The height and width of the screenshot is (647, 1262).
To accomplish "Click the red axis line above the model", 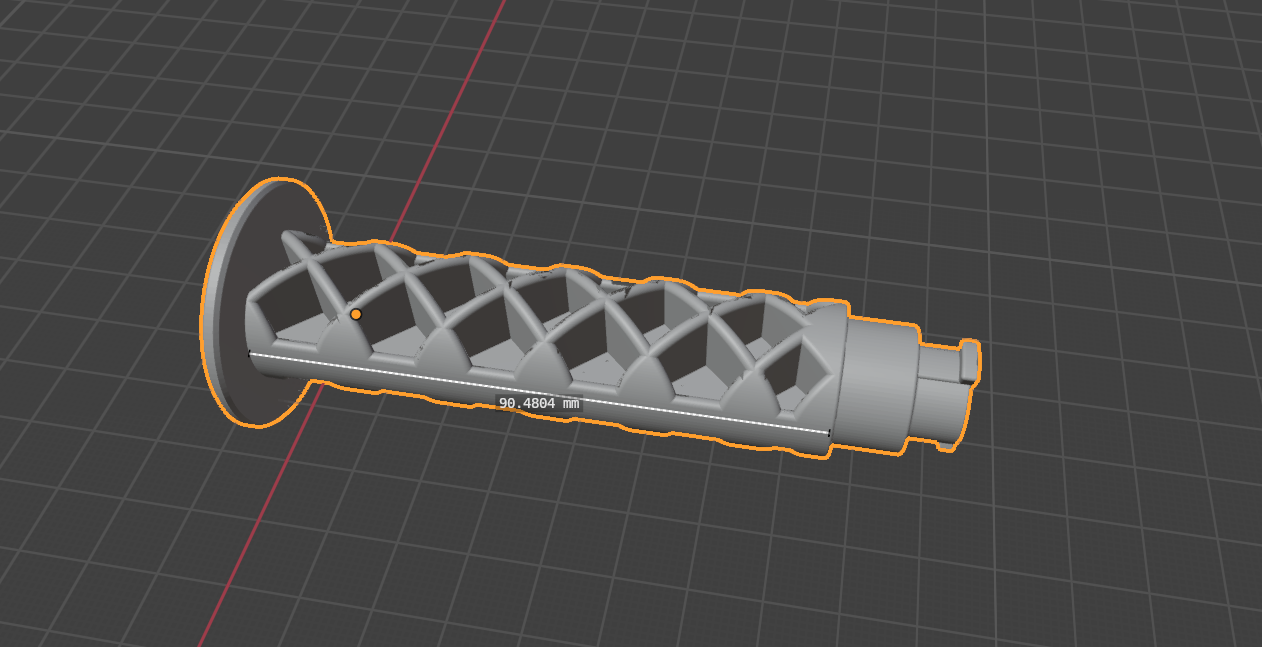I will tap(450, 111).
